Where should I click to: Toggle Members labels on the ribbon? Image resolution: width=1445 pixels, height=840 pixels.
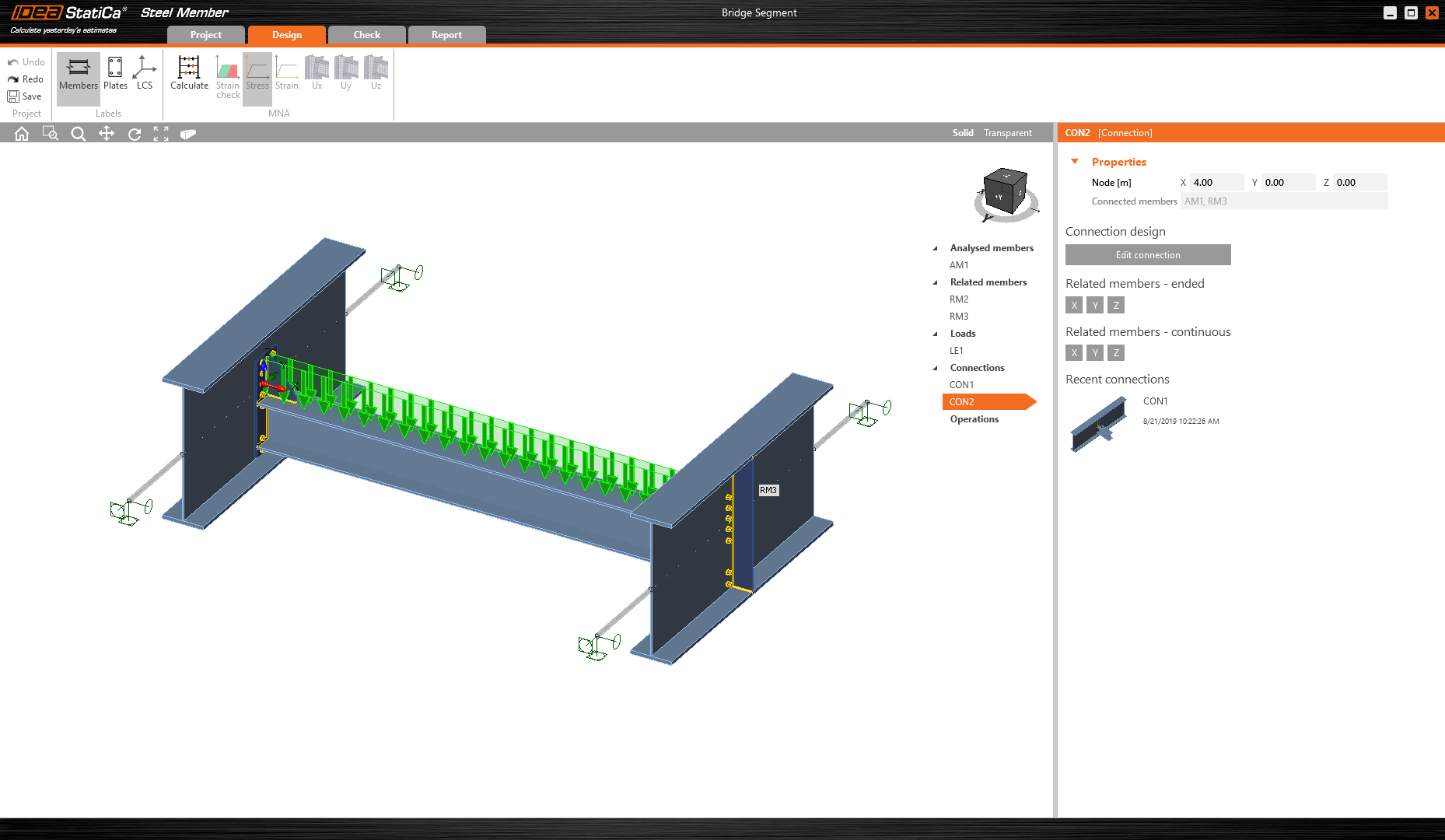(79, 73)
